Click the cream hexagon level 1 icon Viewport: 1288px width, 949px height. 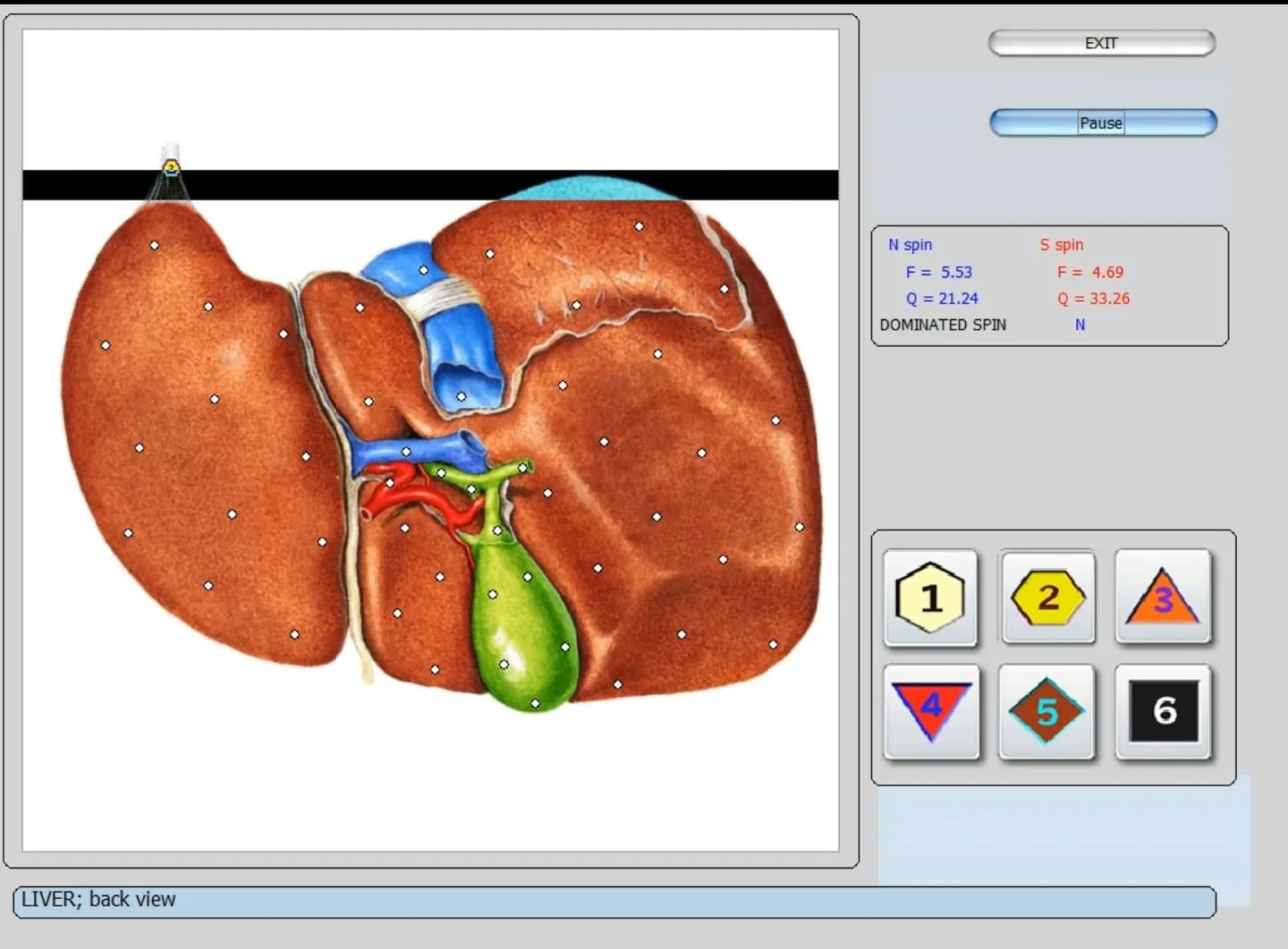[x=930, y=597]
